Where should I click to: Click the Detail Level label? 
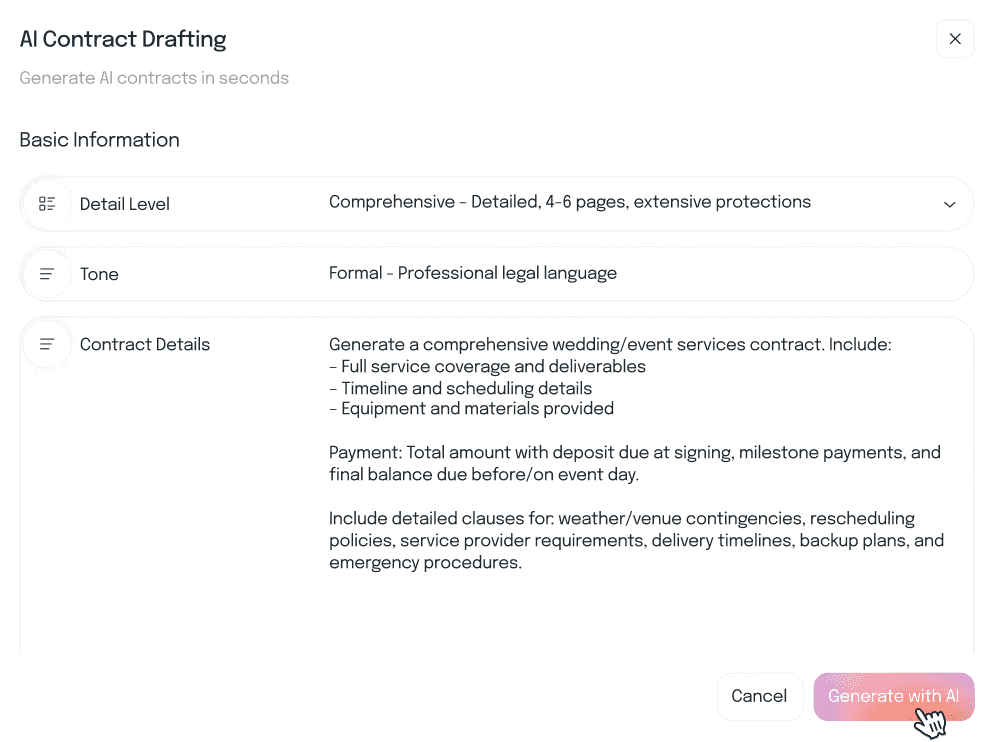click(x=125, y=204)
